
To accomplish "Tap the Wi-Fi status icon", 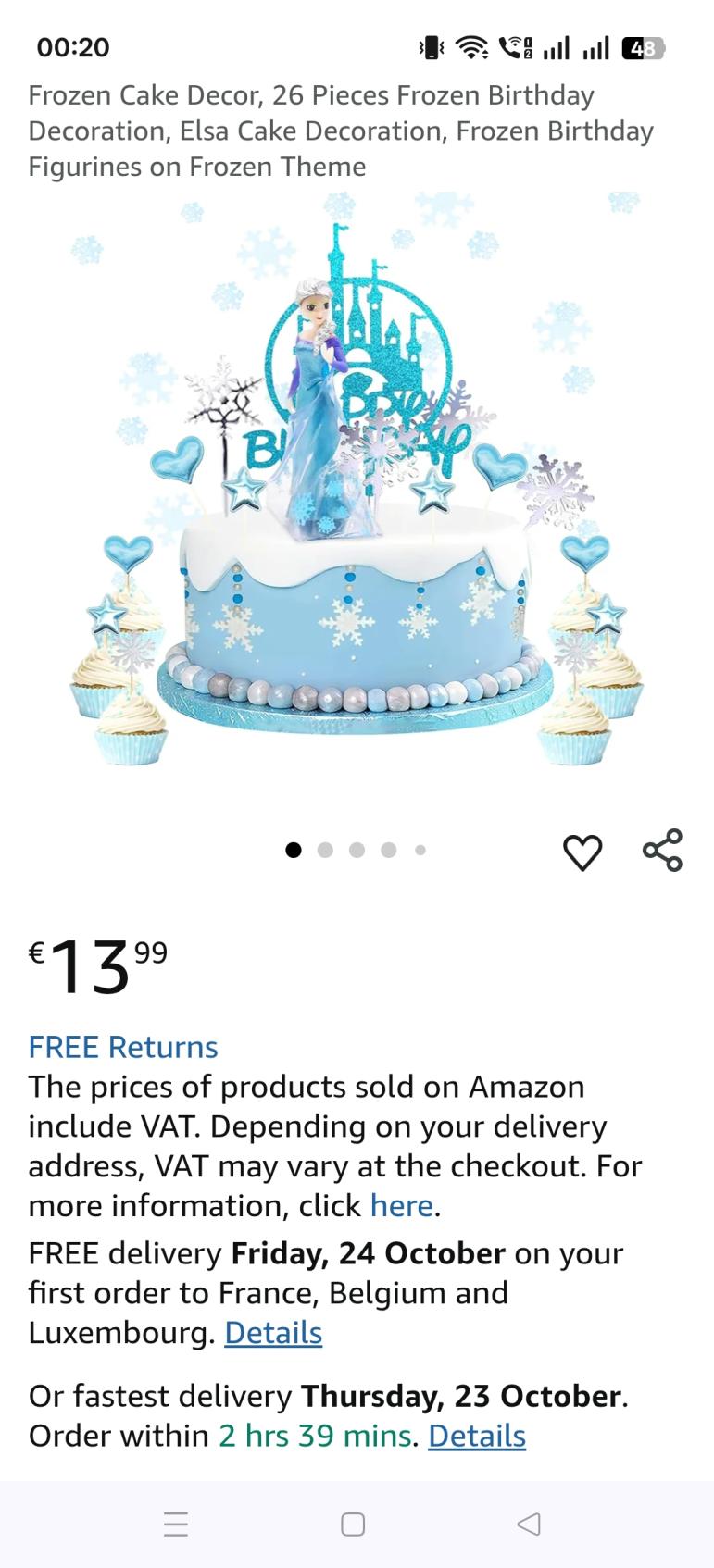I will tap(472, 47).
